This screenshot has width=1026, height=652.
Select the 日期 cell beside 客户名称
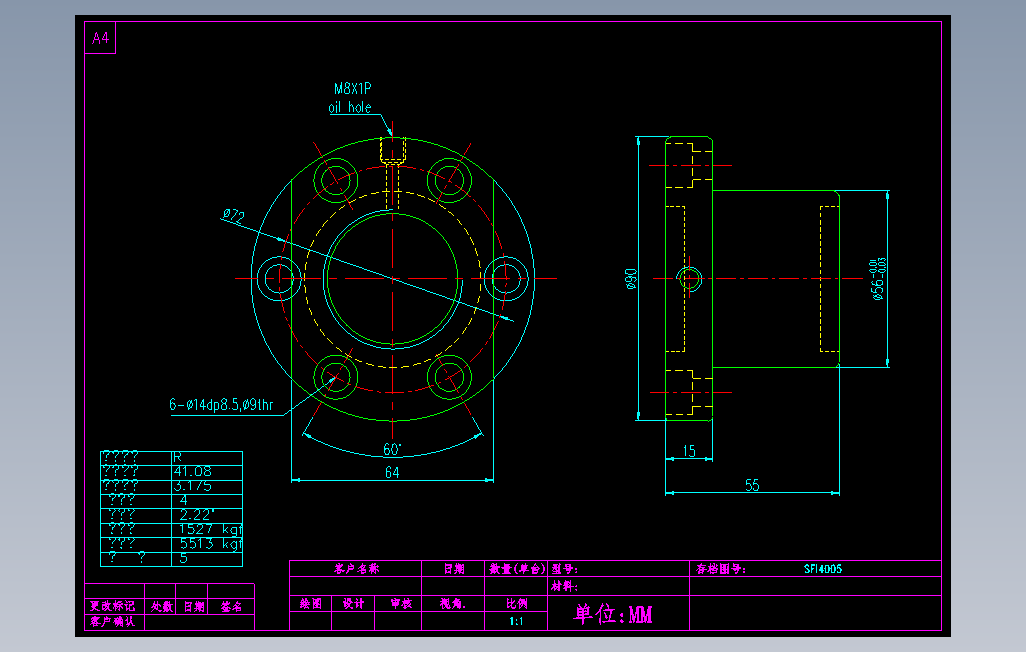453,568
